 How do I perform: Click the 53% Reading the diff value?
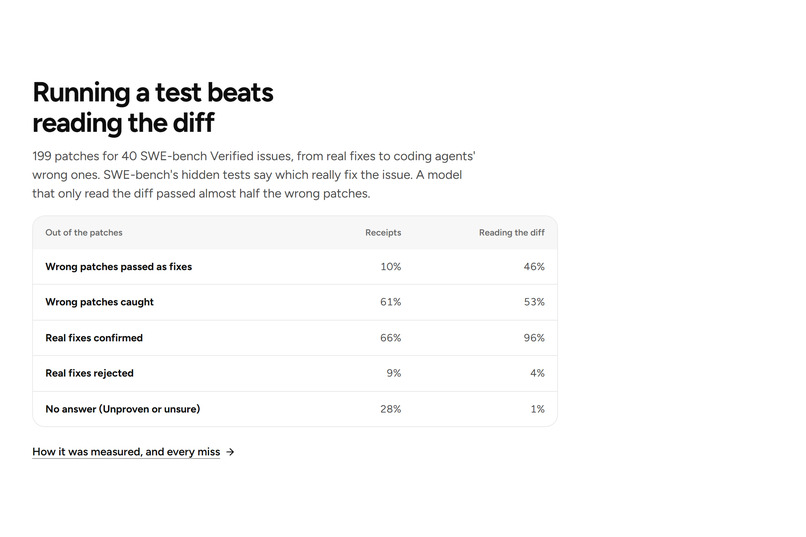pyautogui.click(x=534, y=302)
